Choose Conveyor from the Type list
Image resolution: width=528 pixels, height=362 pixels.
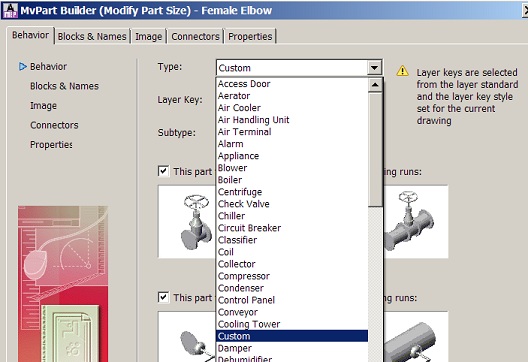coord(292,312)
